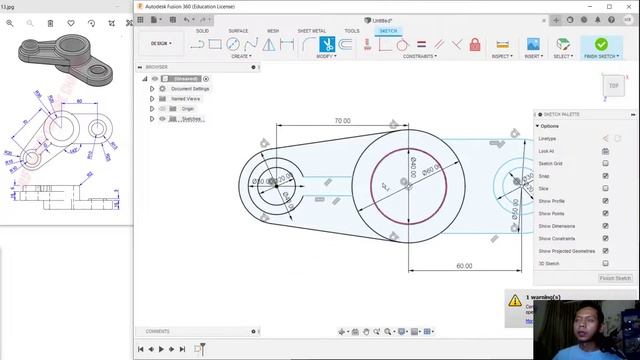Open the INSPECT dropdown menu
Viewport: 640px width, 360px height.
(502, 56)
